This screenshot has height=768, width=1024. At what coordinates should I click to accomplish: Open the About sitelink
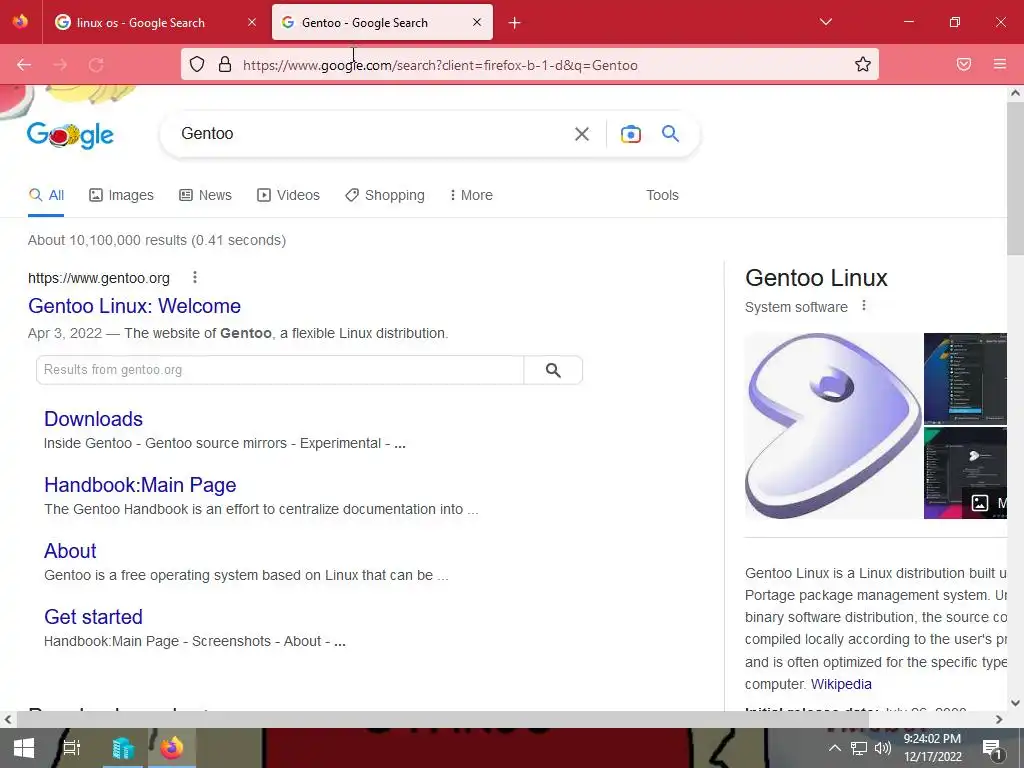pos(70,551)
